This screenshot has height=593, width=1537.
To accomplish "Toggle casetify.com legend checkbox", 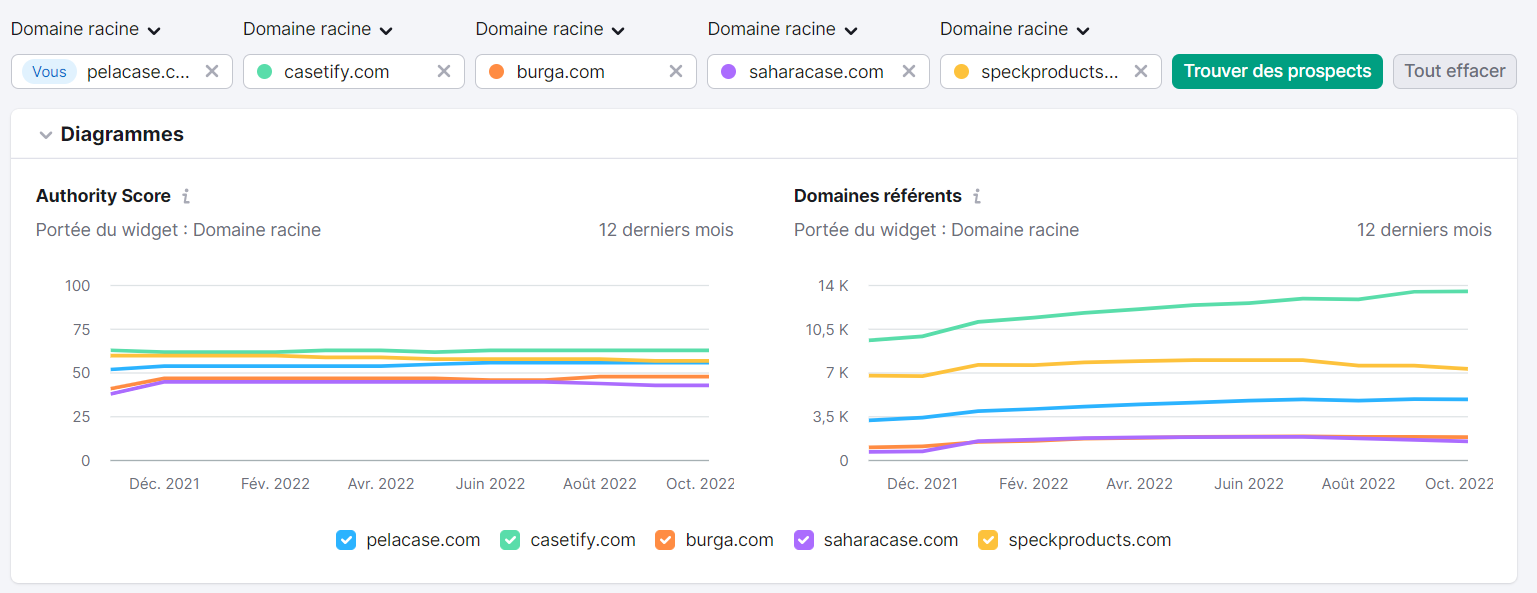I will tap(510, 540).
